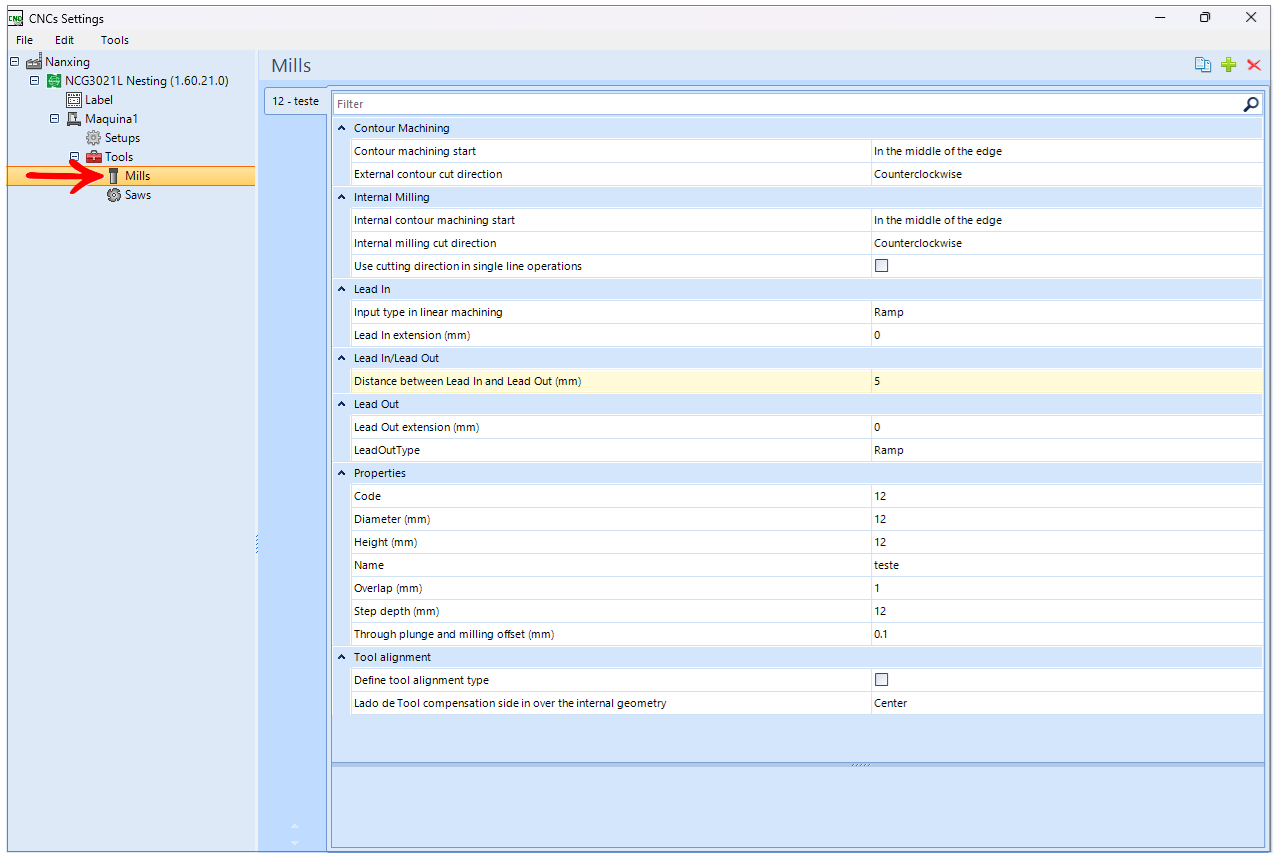The width and height of the screenshot is (1279, 857).
Task: Collapse the Lead In section
Action: (342, 289)
